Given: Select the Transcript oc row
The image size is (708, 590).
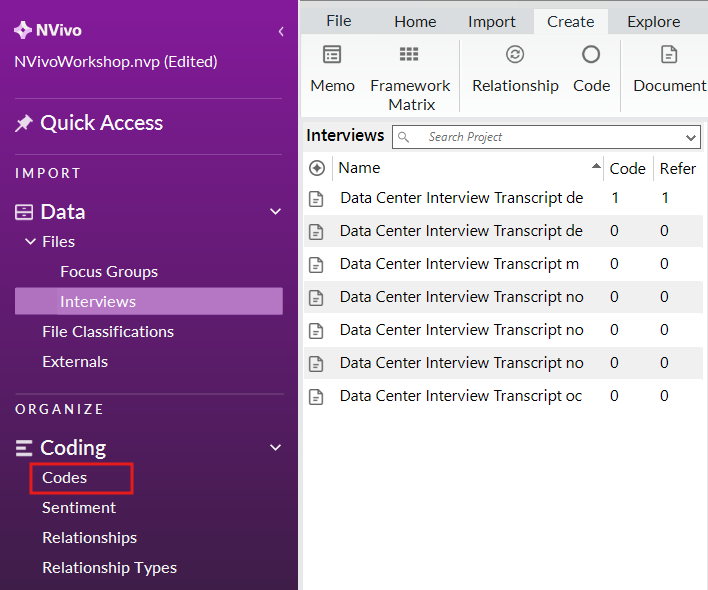Looking at the screenshot, I should click(503, 395).
